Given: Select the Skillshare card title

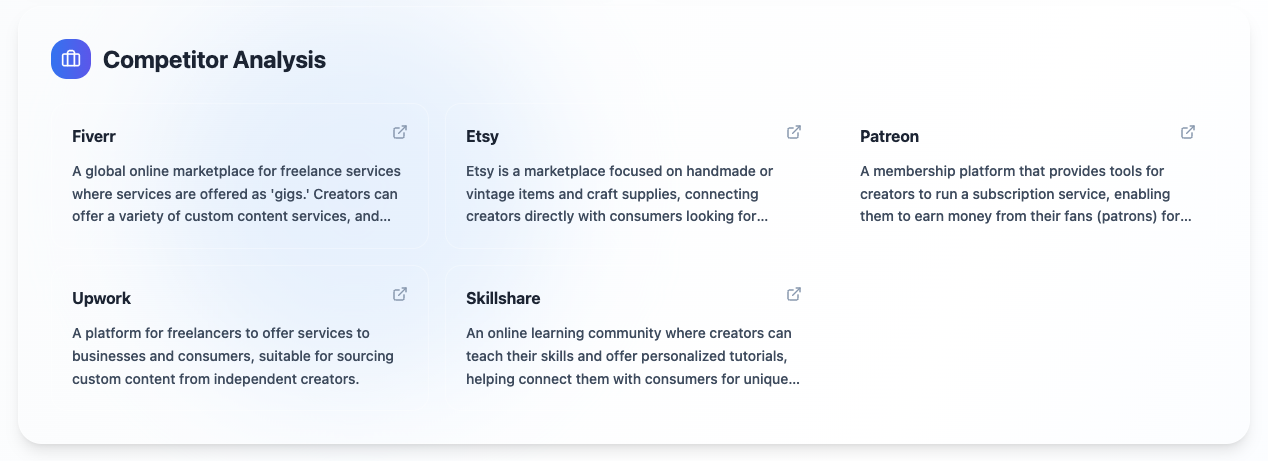Looking at the screenshot, I should (503, 298).
